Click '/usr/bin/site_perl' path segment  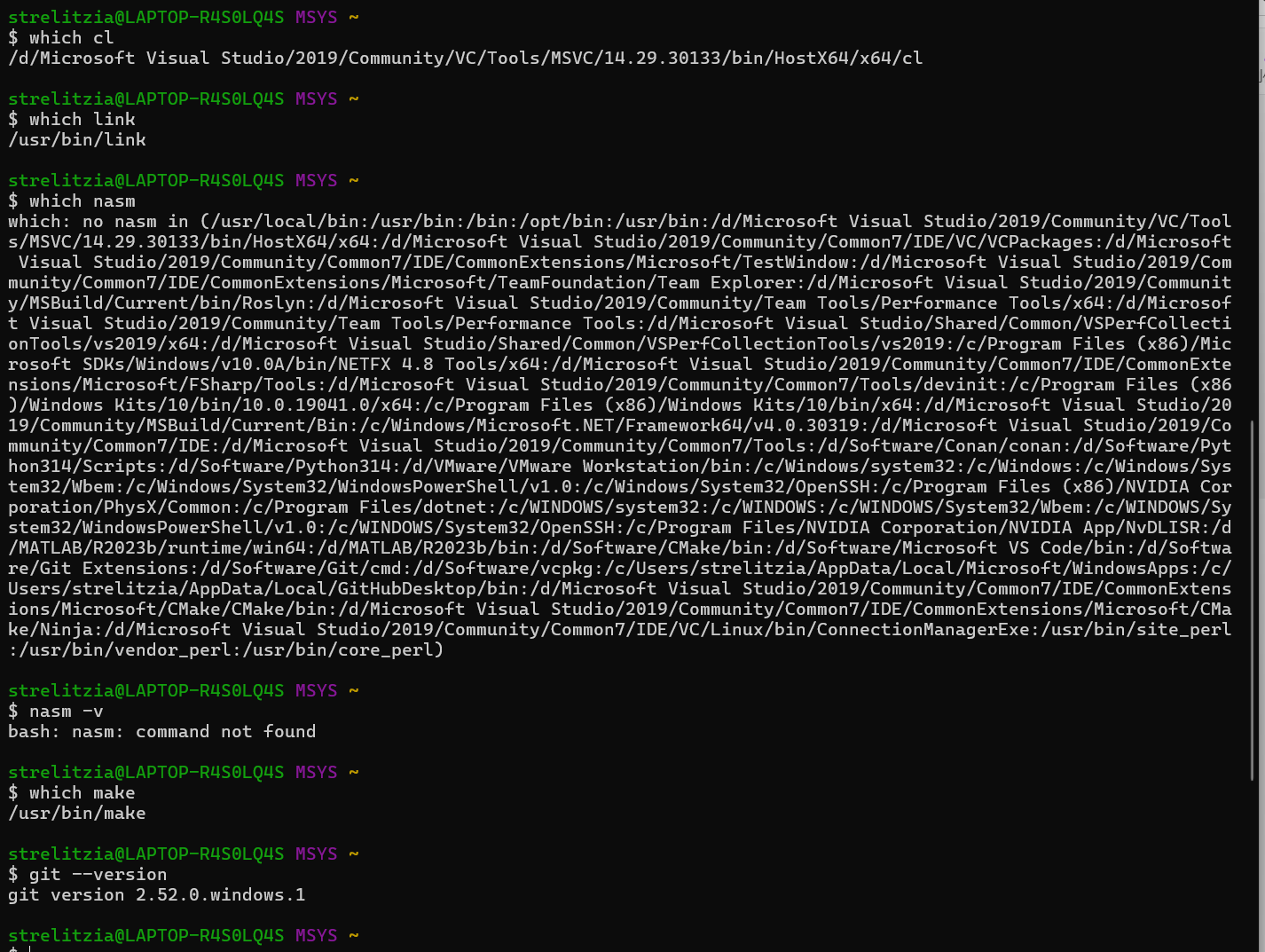coord(1136,629)
